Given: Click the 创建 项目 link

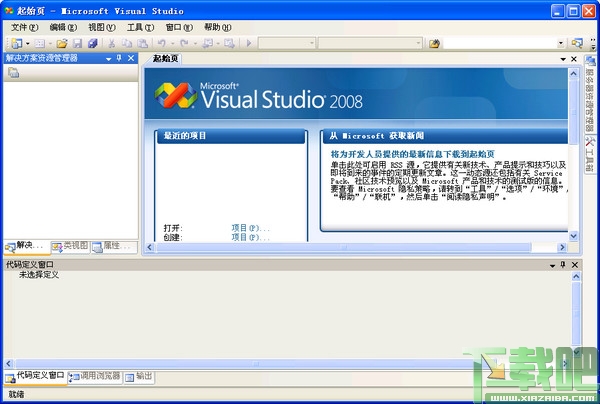Looking at the screenshot, I should [x=250, y=237].
